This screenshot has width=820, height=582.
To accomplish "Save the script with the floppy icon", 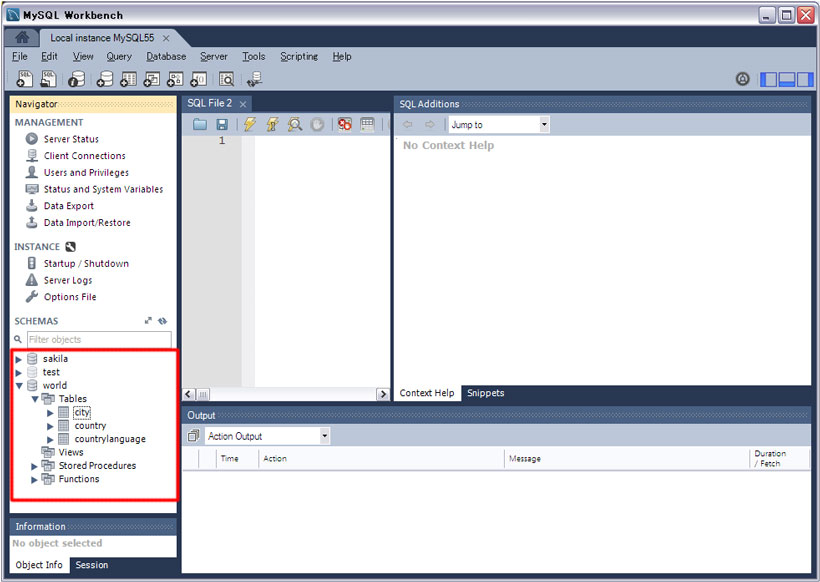I will [222, 124].
